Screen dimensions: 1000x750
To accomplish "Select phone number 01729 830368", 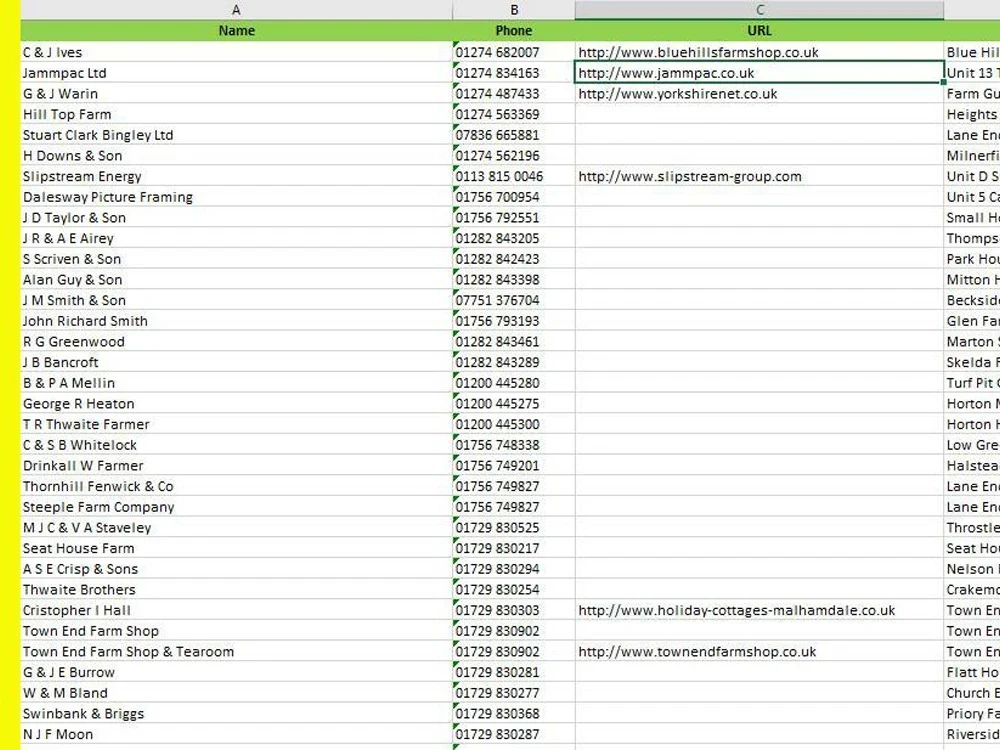I will (x=513, y=714).
